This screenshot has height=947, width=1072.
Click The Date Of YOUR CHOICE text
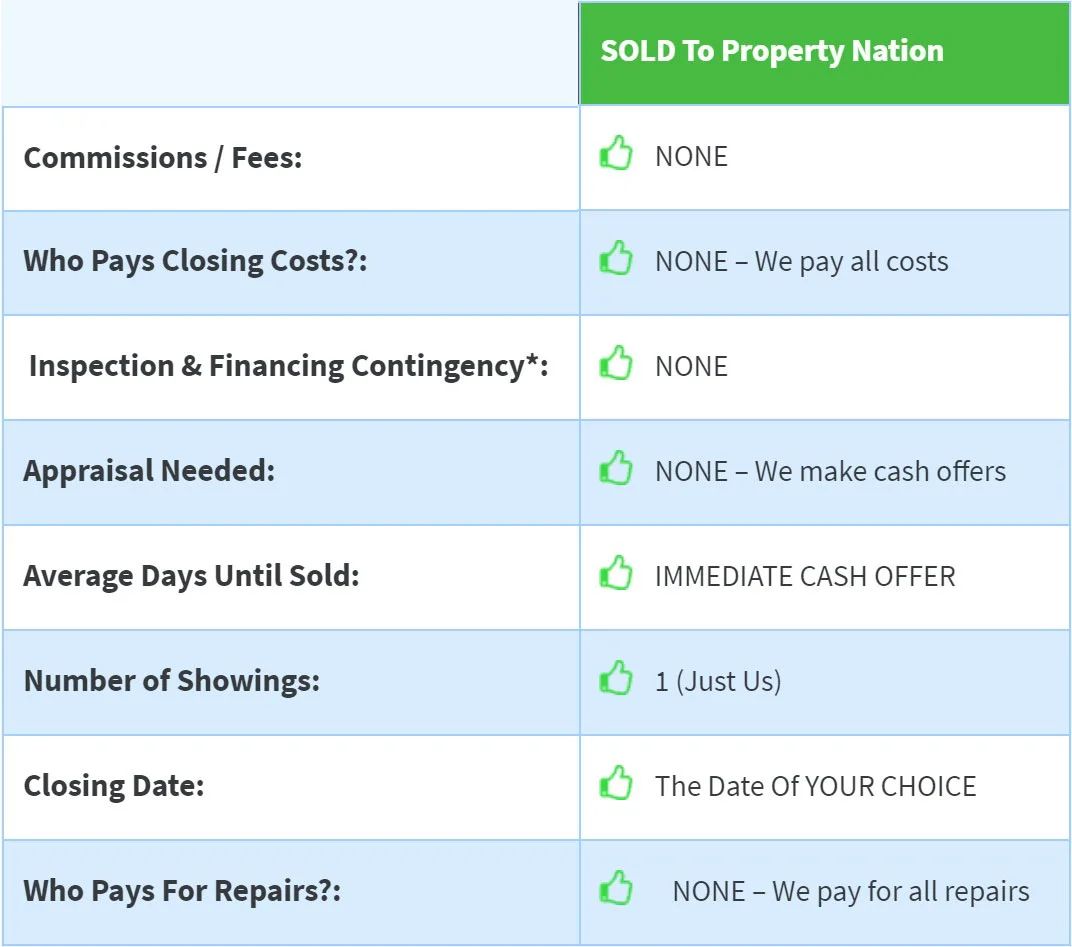click(816, 786)
